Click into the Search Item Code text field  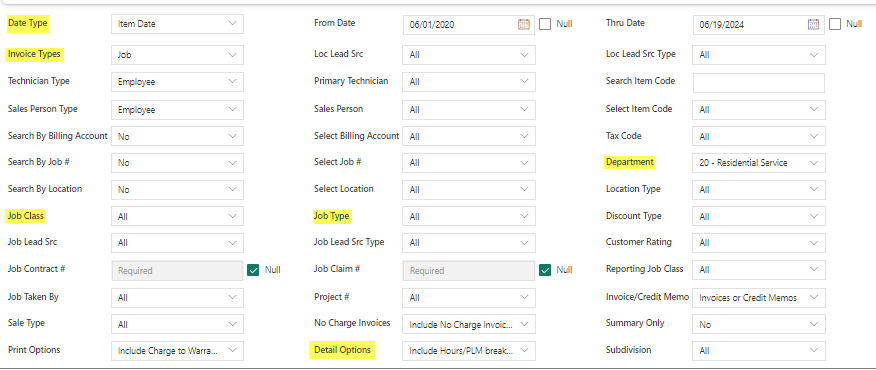759,82
